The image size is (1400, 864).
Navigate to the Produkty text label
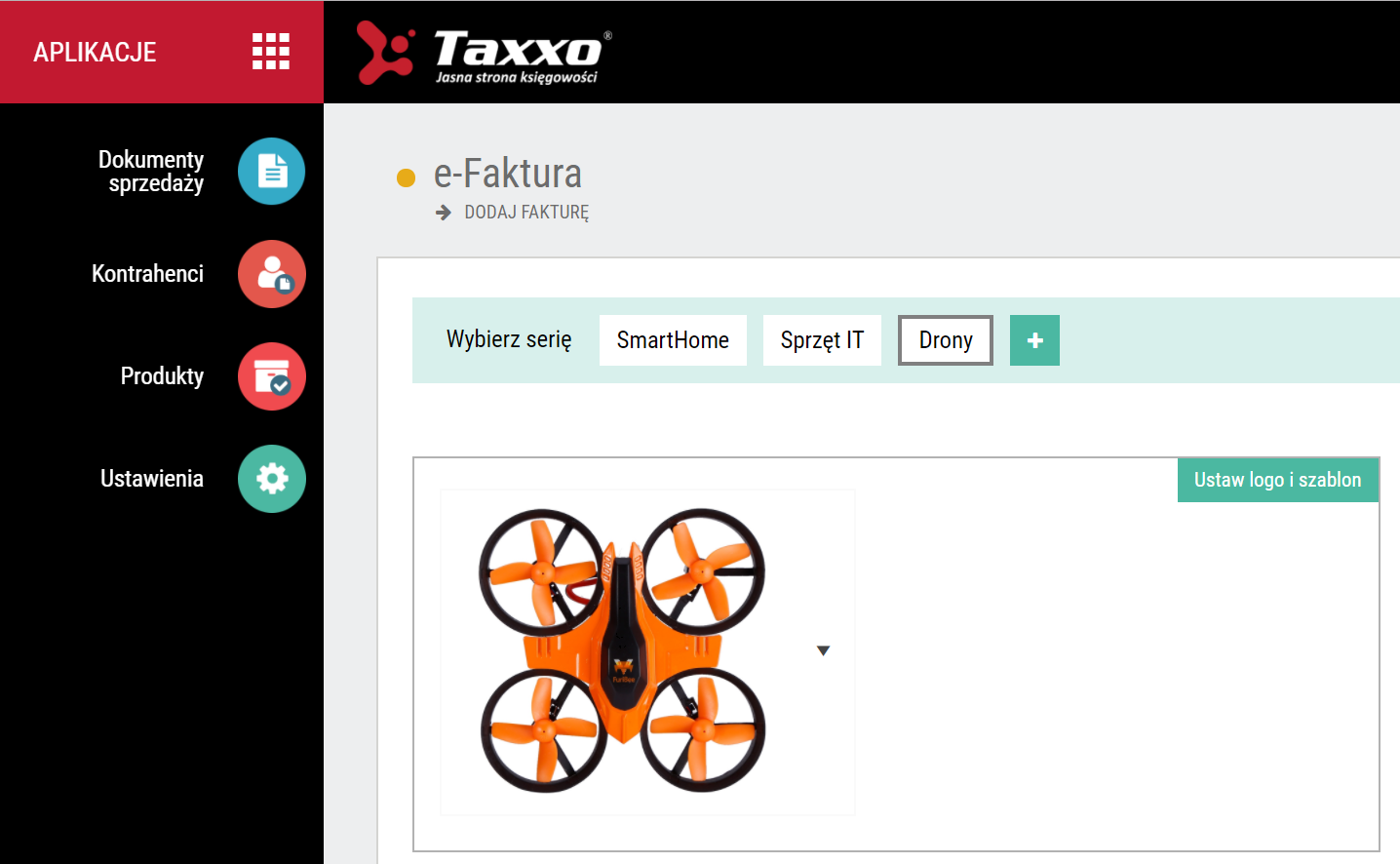(162, 376)
